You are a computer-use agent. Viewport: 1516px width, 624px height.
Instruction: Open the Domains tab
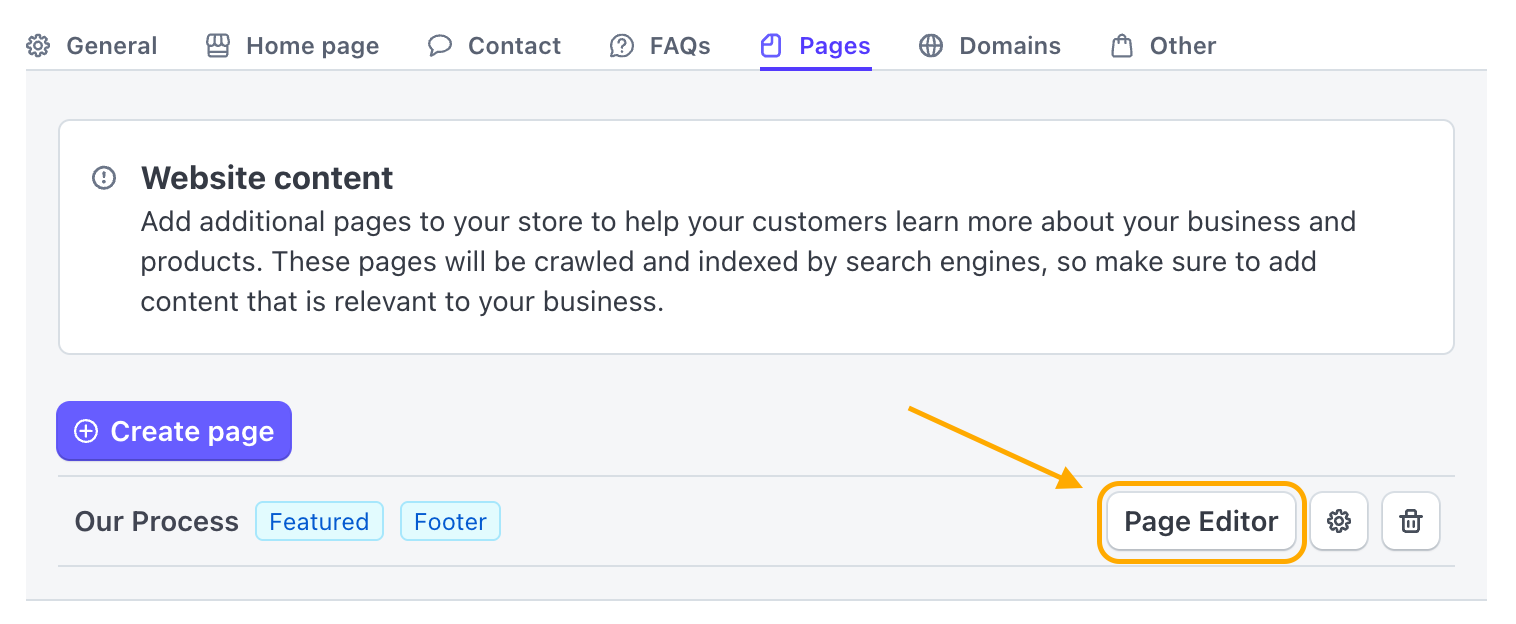1009,45
